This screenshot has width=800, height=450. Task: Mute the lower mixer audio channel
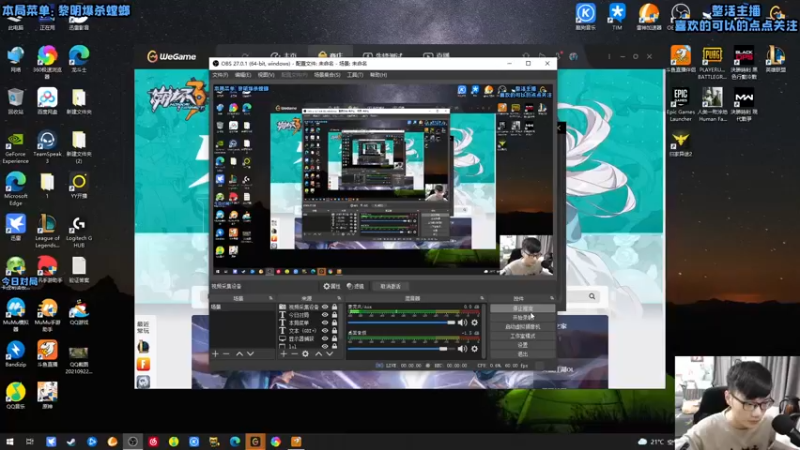coord(462,349)
